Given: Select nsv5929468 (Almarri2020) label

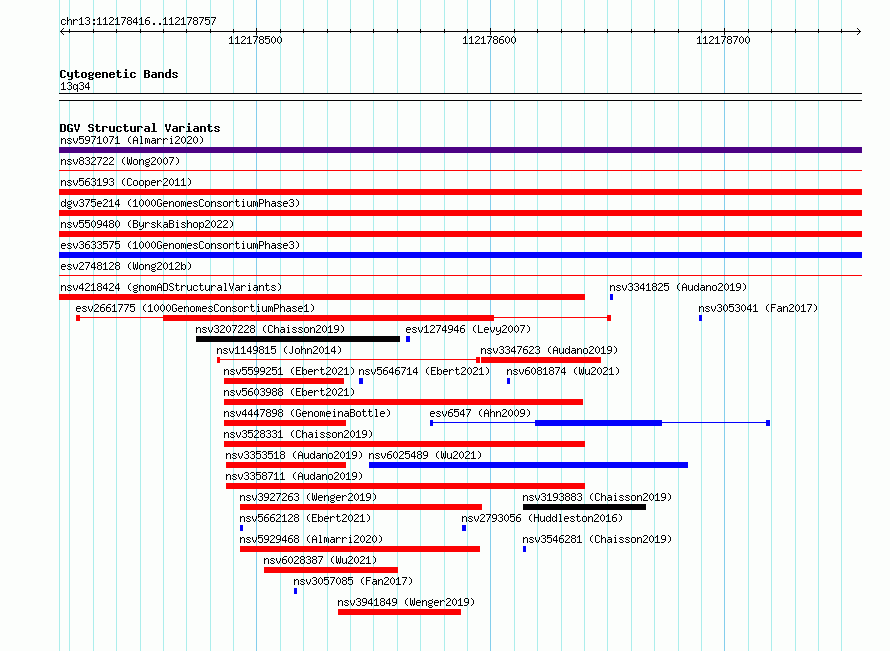Looking at the screenshot, I should [x=311, y=539].
